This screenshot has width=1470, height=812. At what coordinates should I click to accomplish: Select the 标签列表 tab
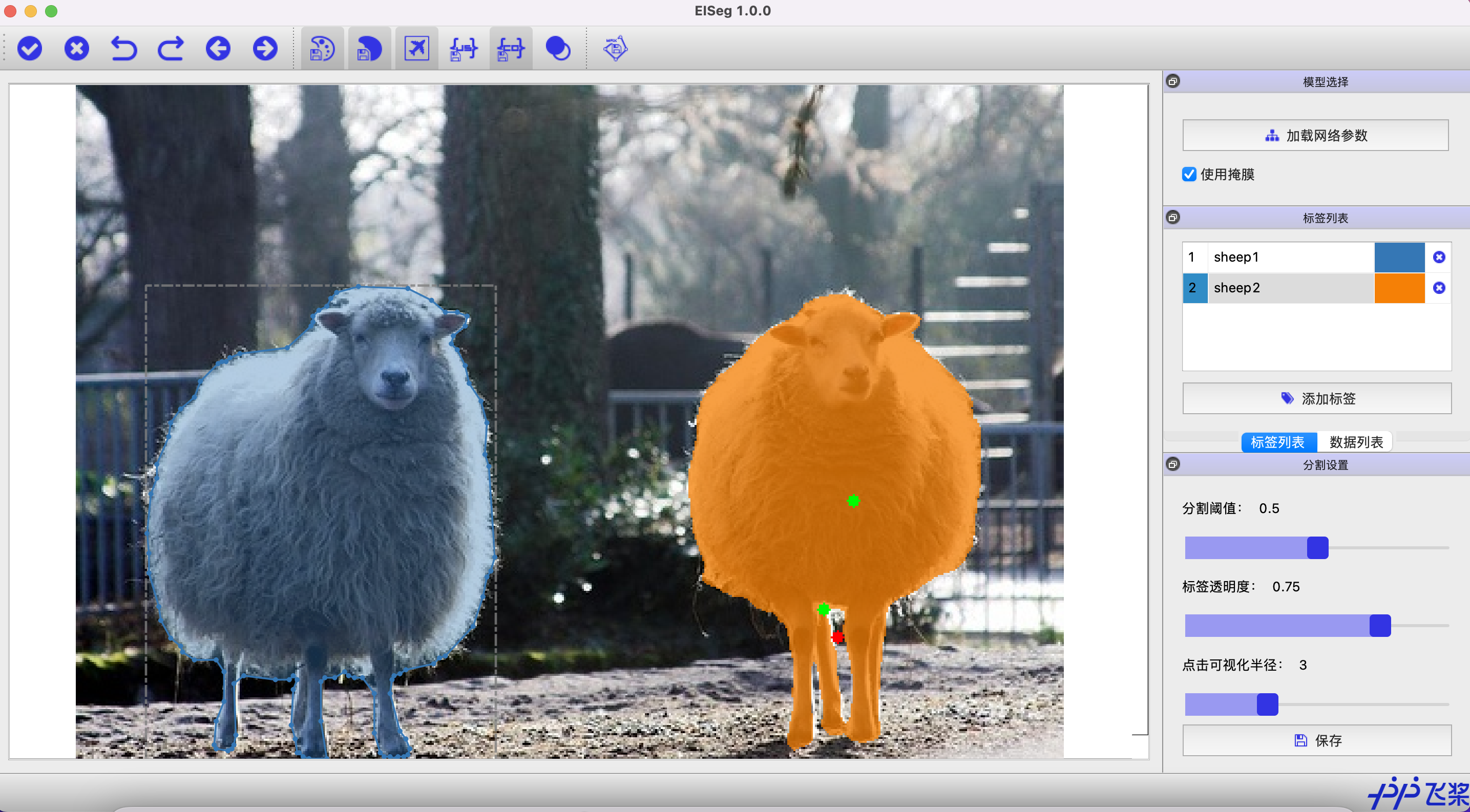point(1278,442)
